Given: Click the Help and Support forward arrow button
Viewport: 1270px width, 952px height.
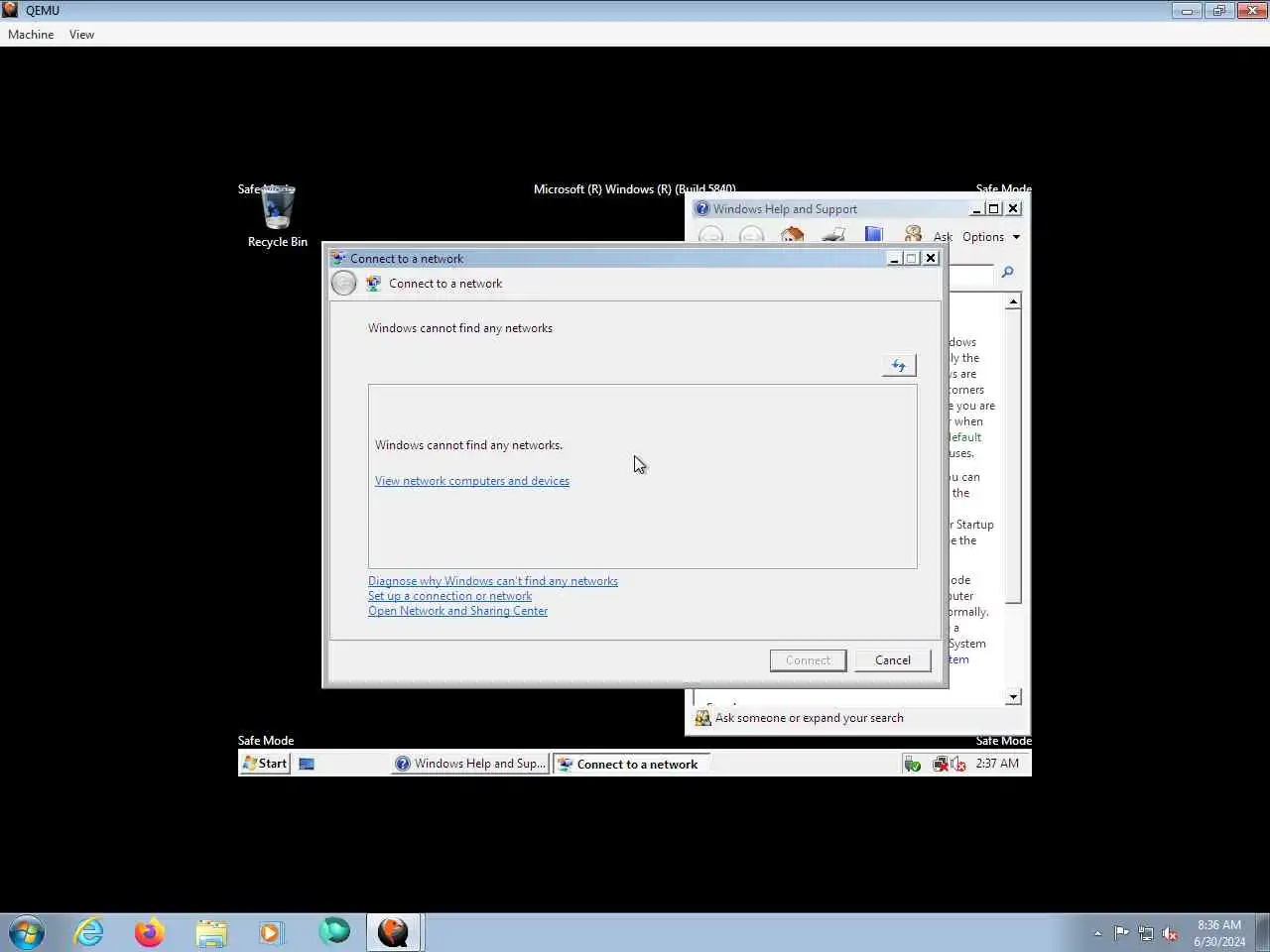Looking at the screenshot, I should tap(751, 236).
